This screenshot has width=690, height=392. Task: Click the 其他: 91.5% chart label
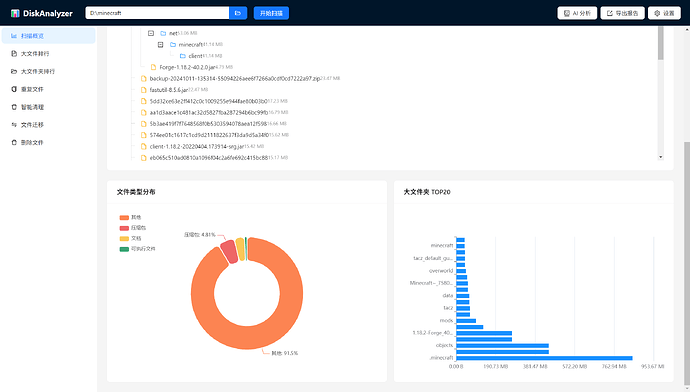click(x=284, y=353)
